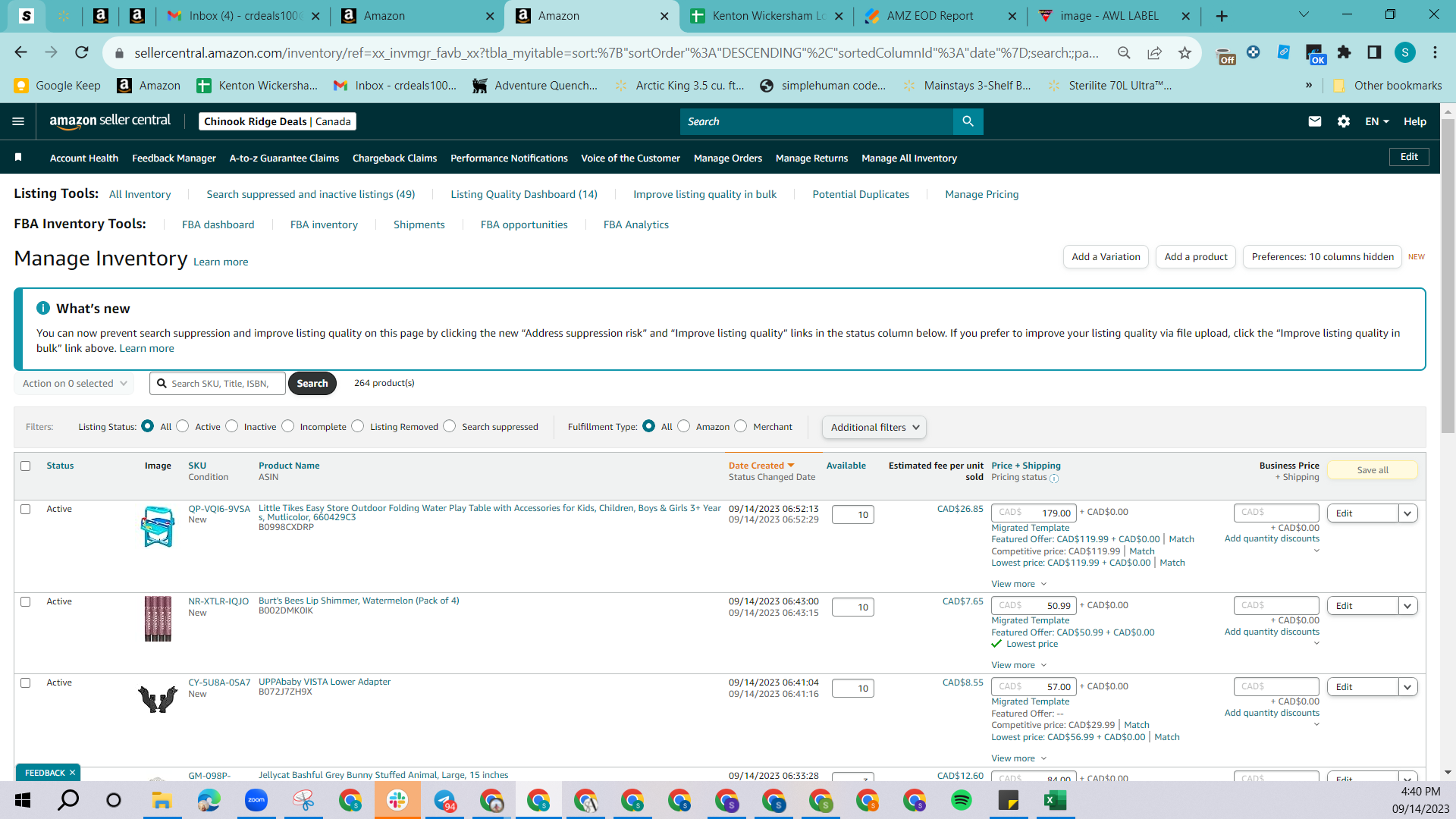The width and height of the screenshot is (1456, 819).
Task: Open the browser zoom magnifier icon
Action: (1124, 52)
